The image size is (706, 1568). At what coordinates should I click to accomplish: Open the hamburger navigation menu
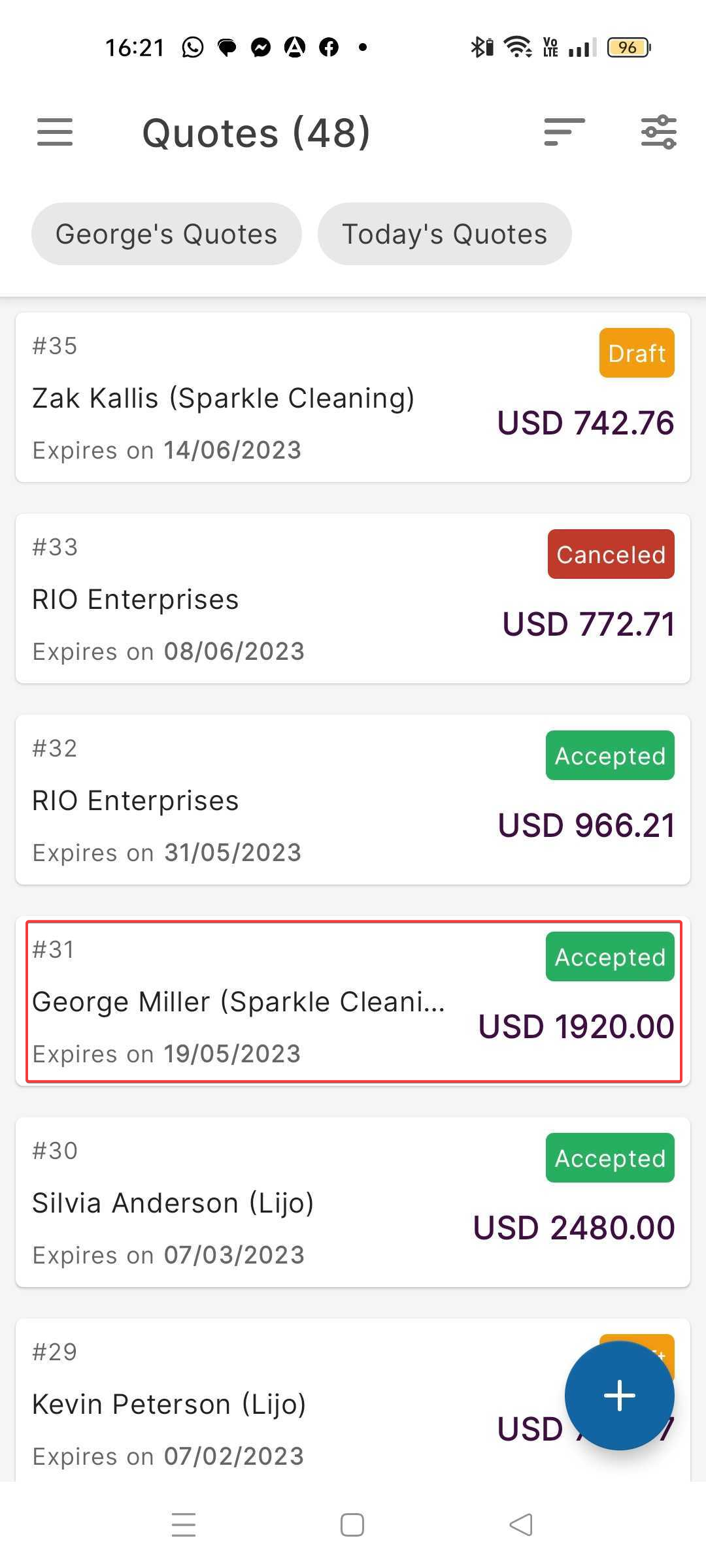coord(55,133)
